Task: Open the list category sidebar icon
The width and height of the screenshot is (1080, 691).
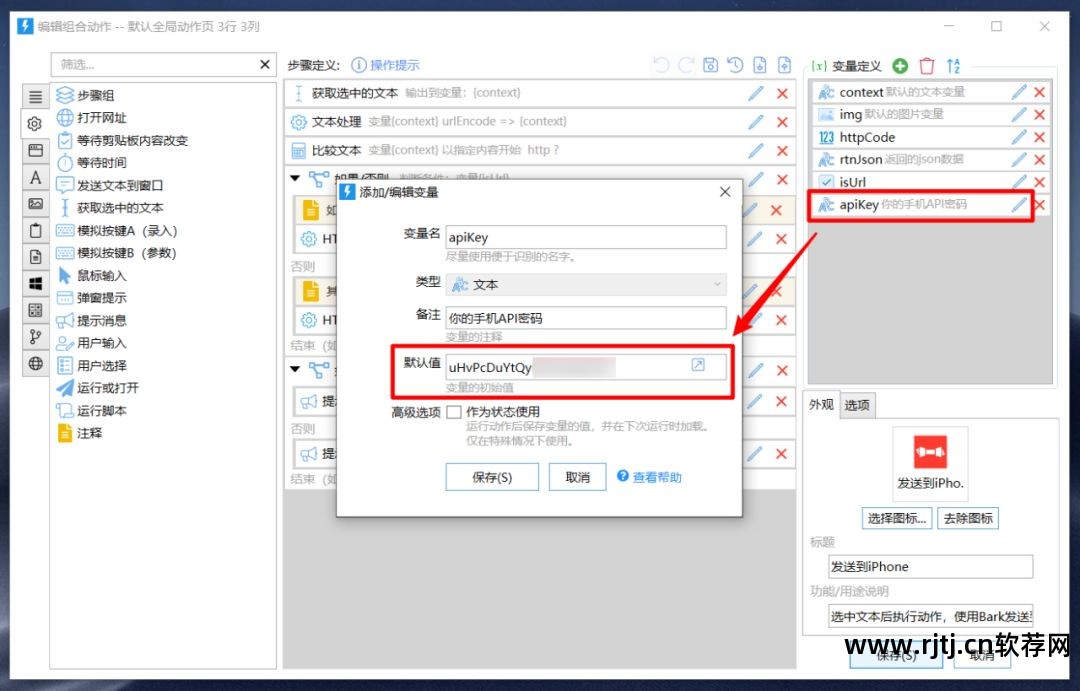Action: 35,97
